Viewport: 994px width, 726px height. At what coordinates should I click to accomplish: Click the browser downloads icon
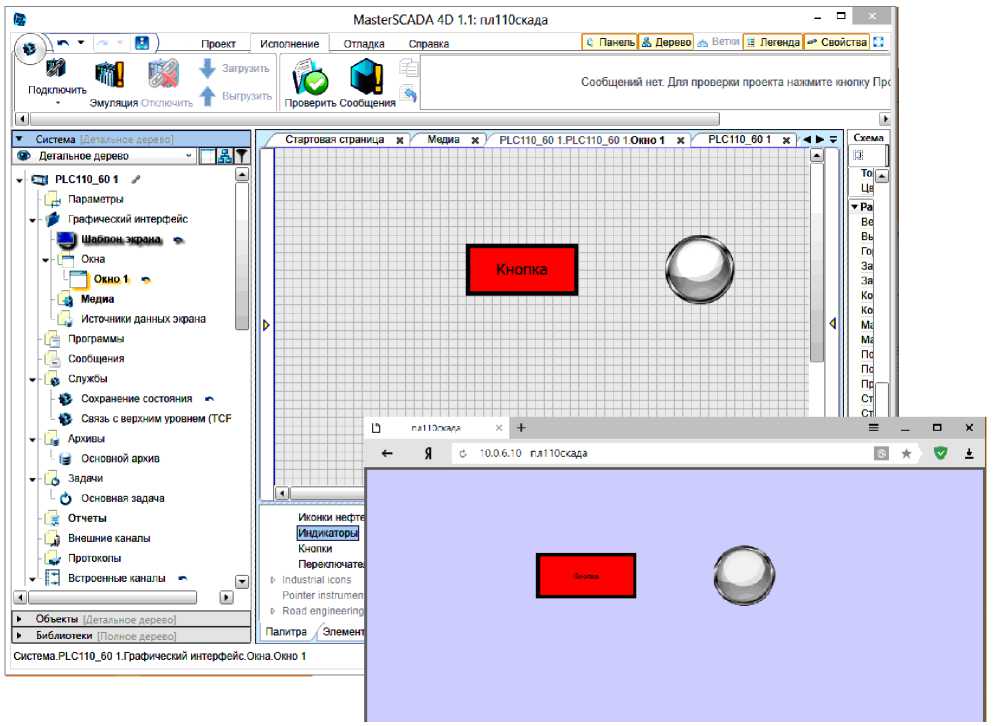click(x=969, y=453)
